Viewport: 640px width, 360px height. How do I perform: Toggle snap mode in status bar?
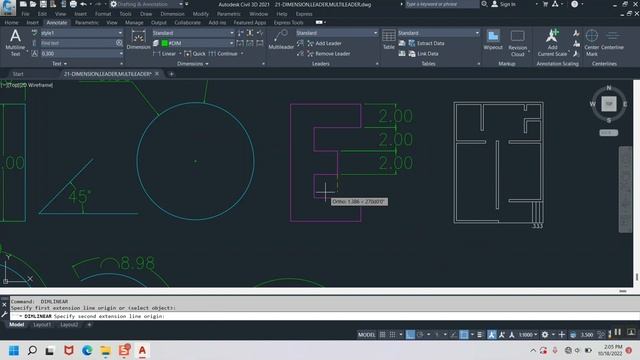tap(392, 335)
